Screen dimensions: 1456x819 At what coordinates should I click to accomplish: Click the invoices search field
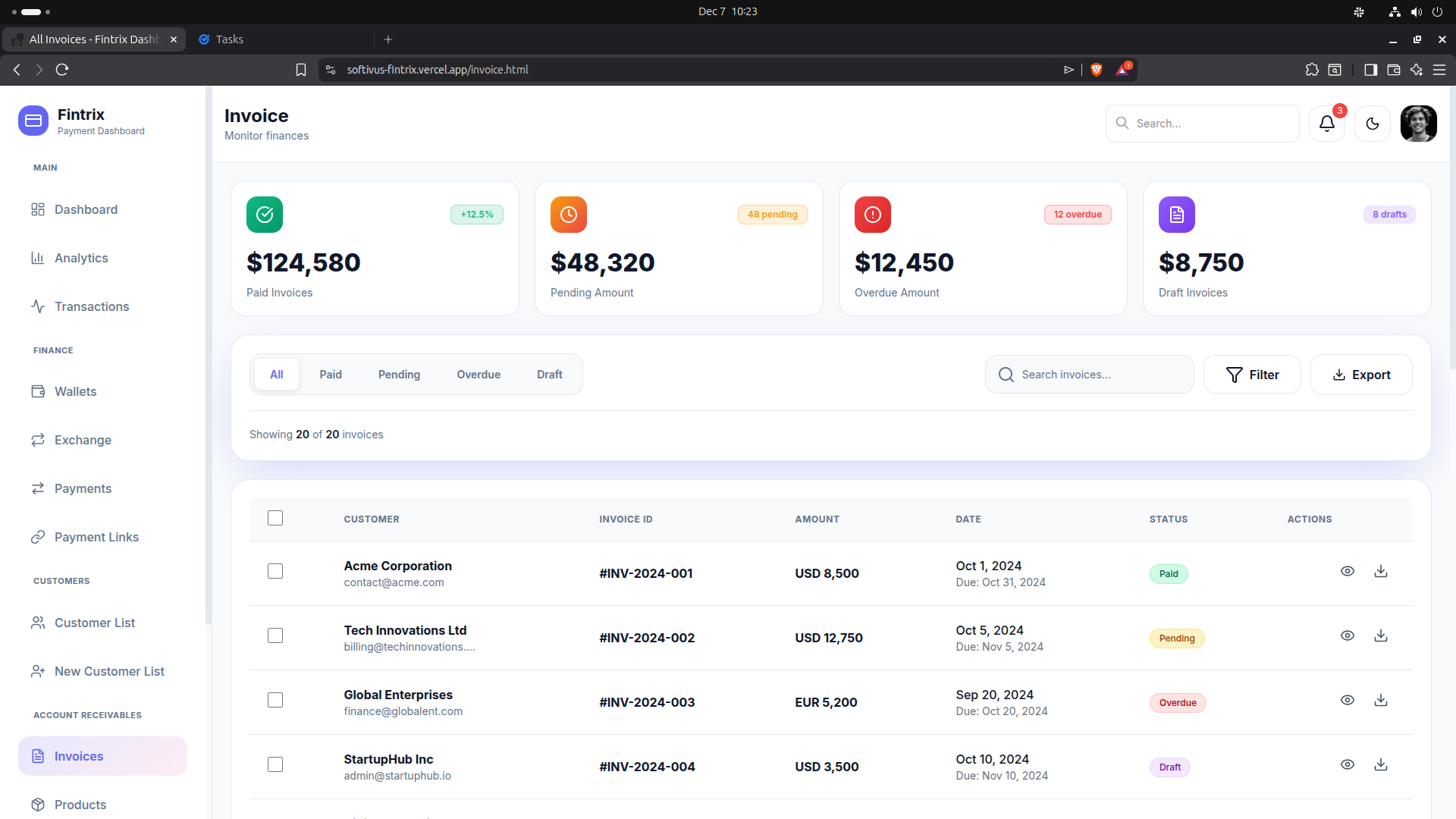1089,374
